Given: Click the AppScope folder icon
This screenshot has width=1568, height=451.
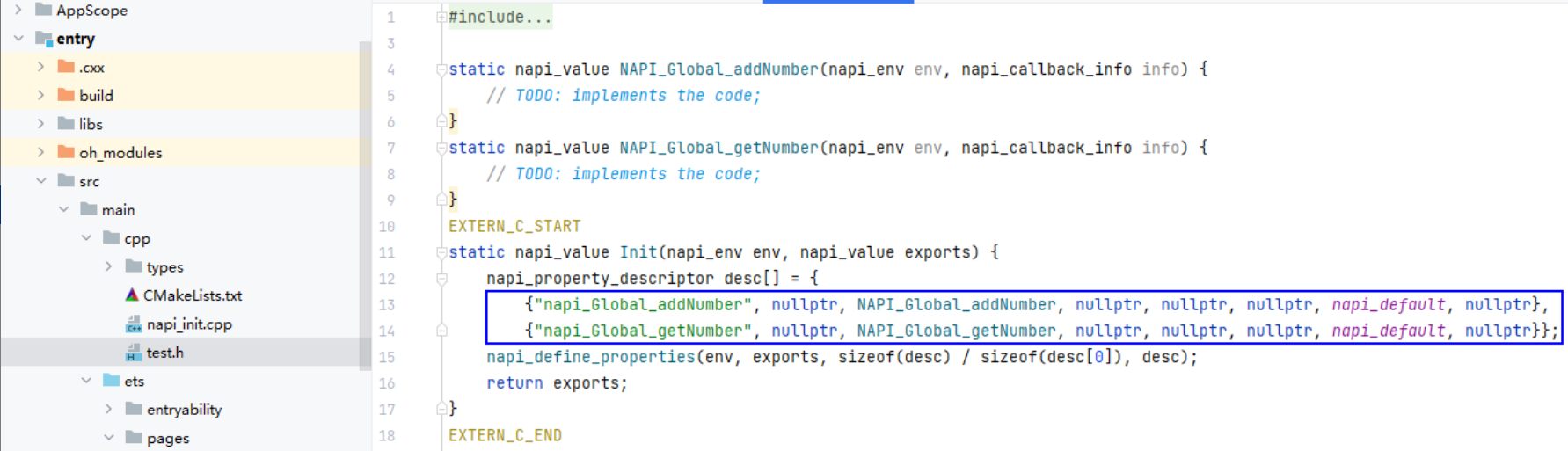Looking at the screenshot, I should [x=43, y=10].
